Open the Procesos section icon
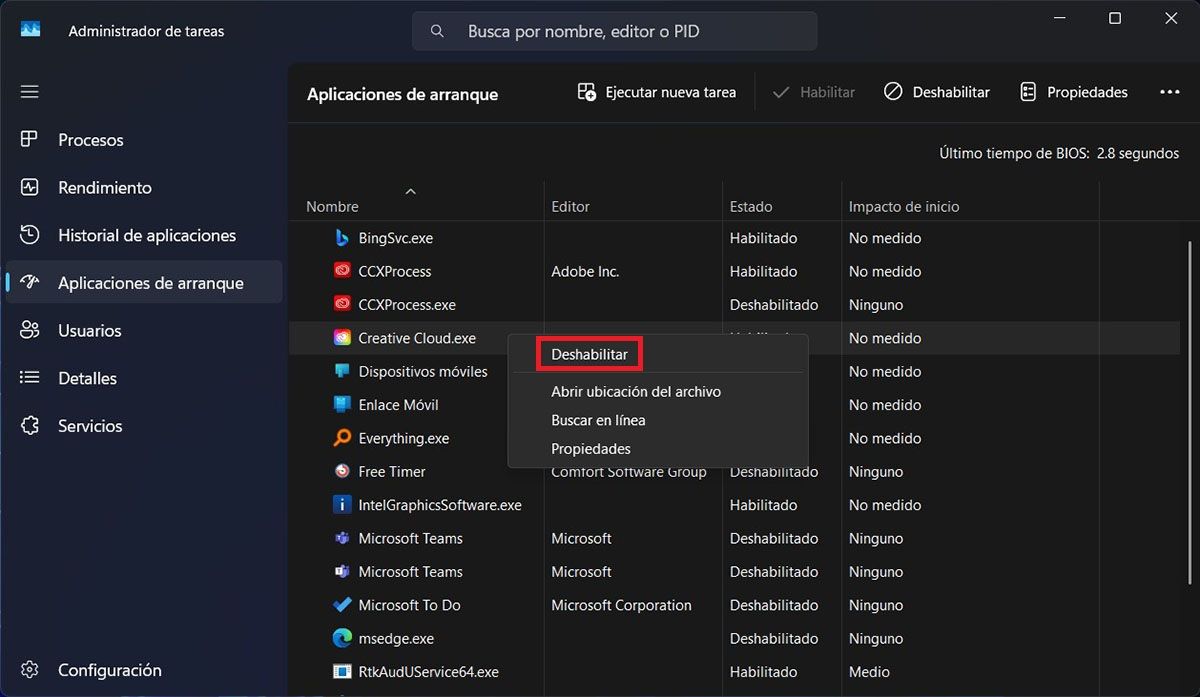The image size is (1200, 697). point(30,140)
